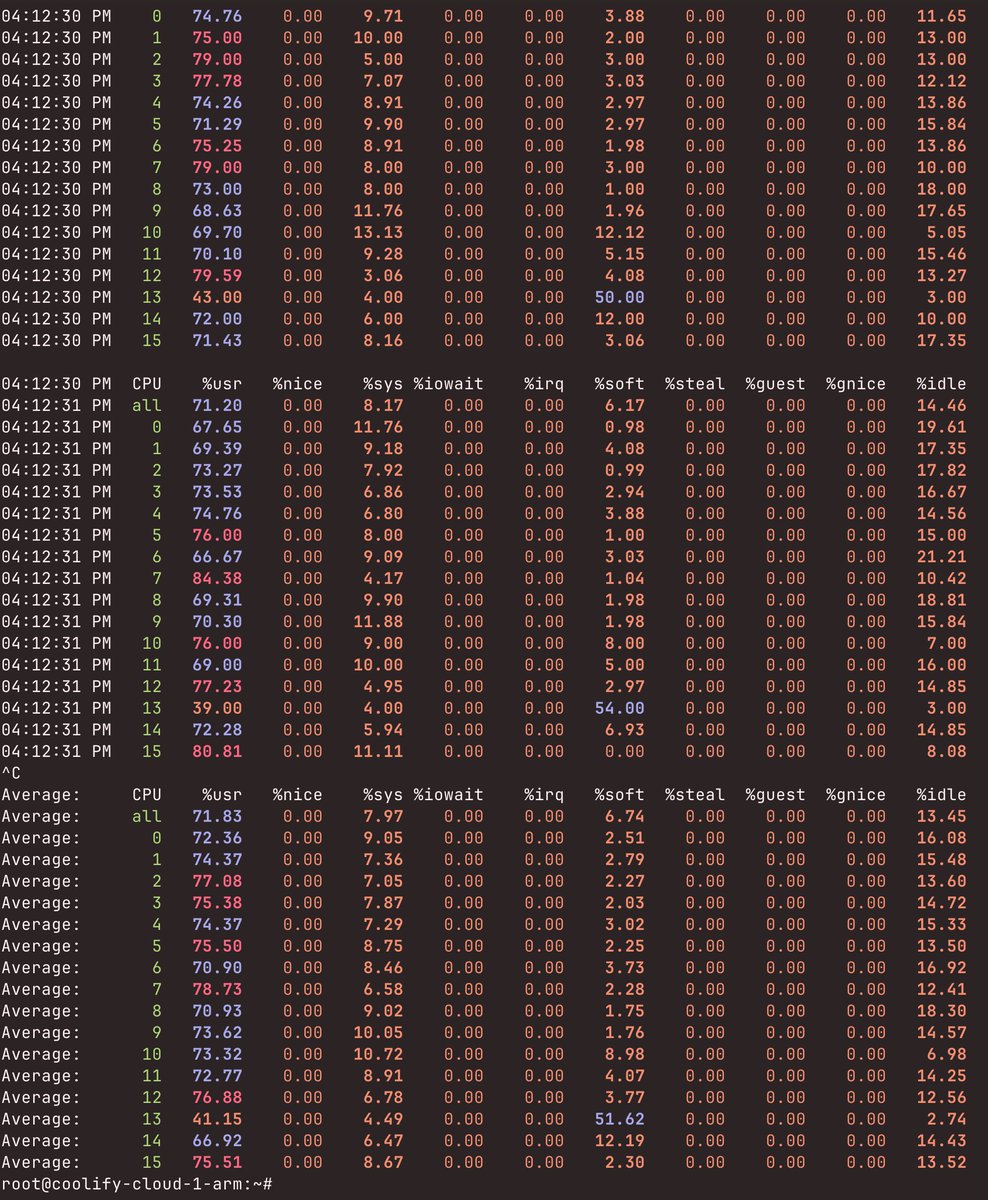Select the 10.72 average %sys value
The image size is (988, 1200).
[378, 1054]
